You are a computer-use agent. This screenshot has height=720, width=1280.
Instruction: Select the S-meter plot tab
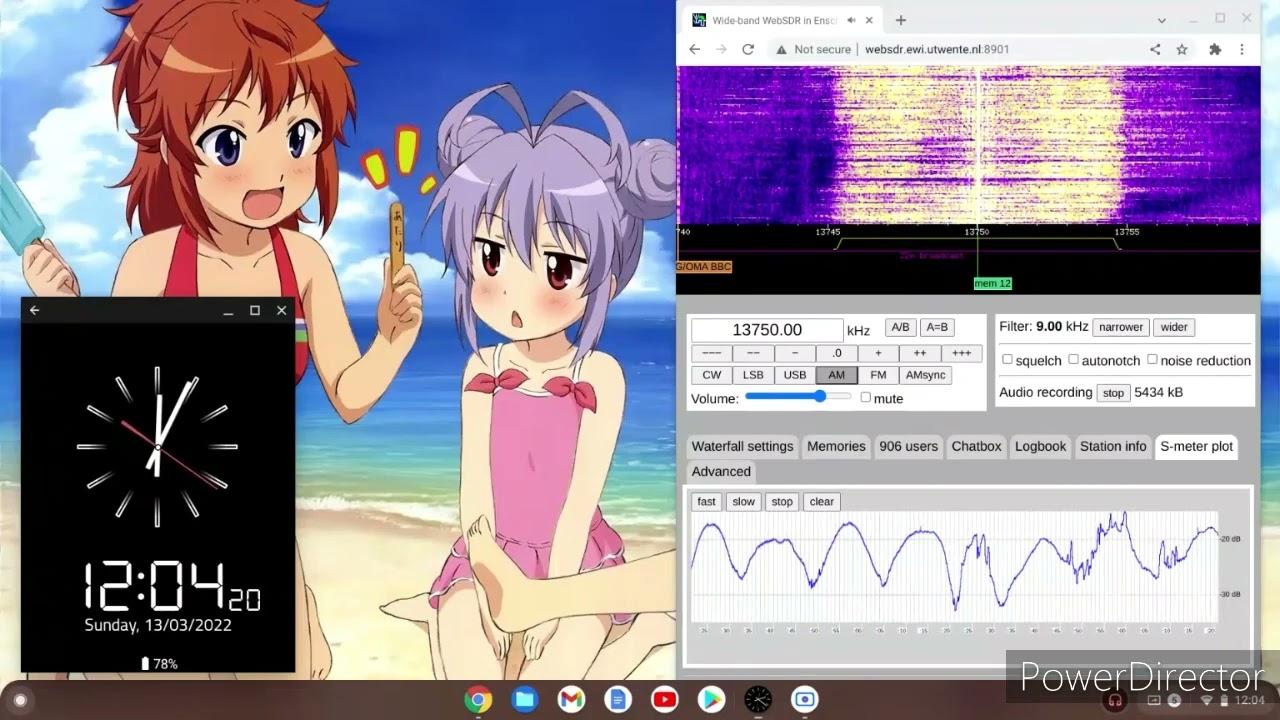pyautogui.click(x=1196, y=447)
